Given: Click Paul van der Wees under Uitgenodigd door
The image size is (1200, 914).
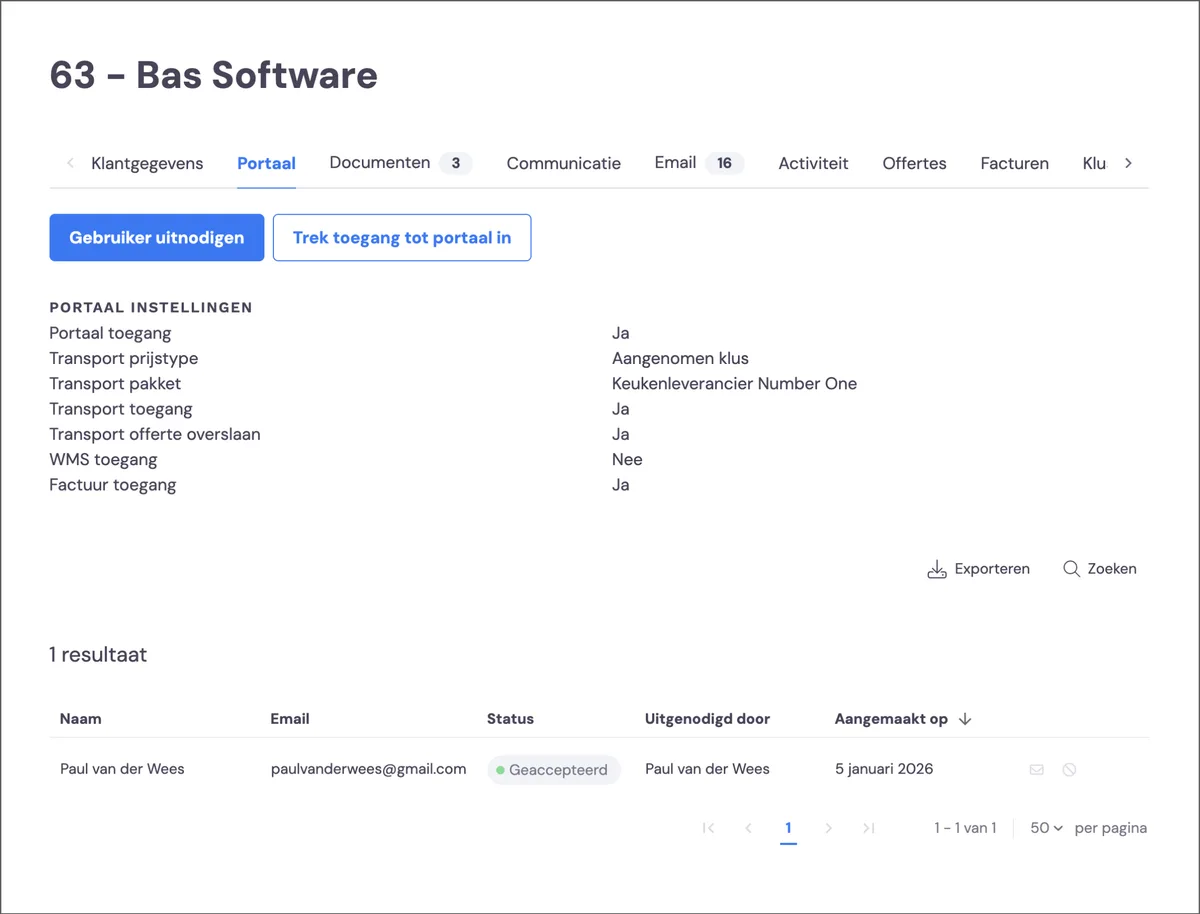Looking at the screenshot, I should (x=707, y=769).
